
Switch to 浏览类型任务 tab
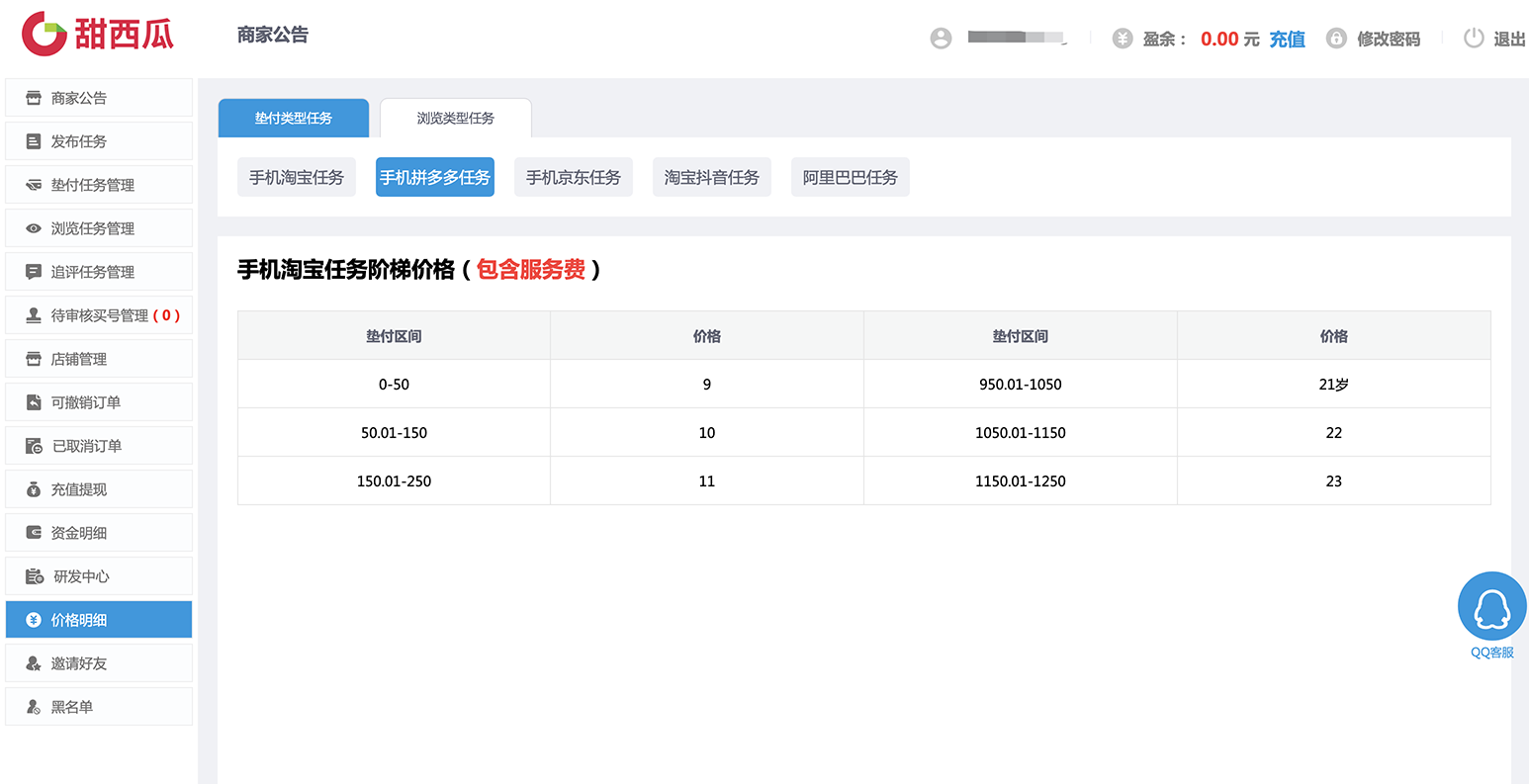pyautogui.click(x=456, y=118)
